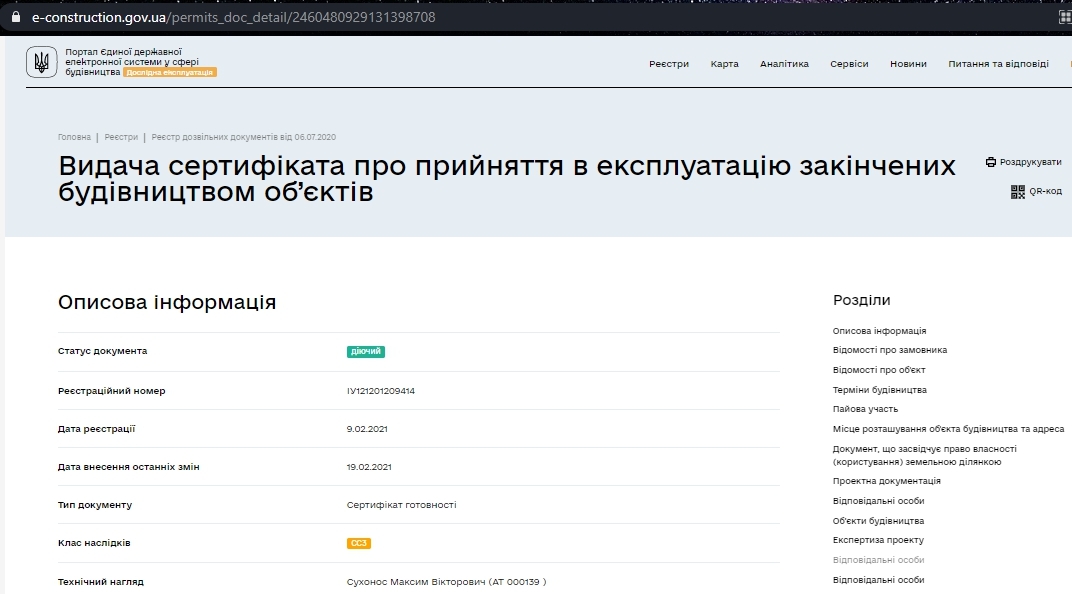Click last changes date 19.02.2021

pyautogui.click(x=369, y=468)
